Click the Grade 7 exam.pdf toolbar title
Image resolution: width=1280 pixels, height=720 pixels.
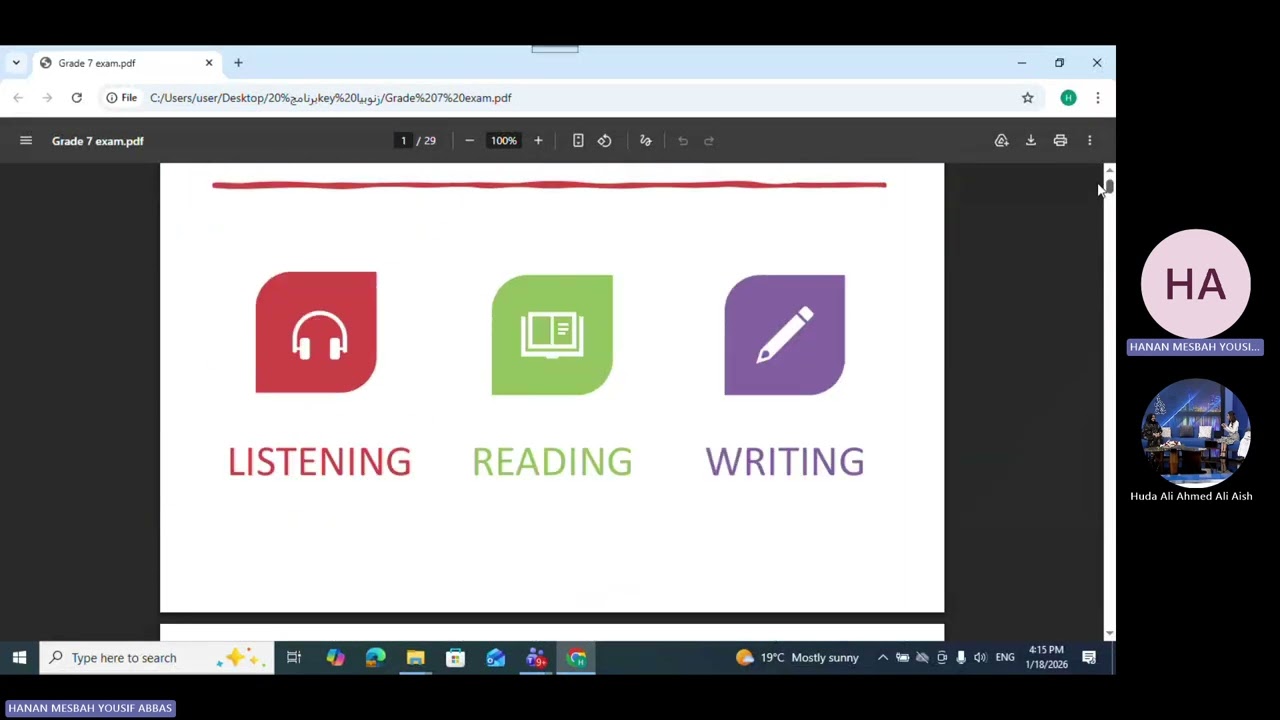click(x=98, y=141)
